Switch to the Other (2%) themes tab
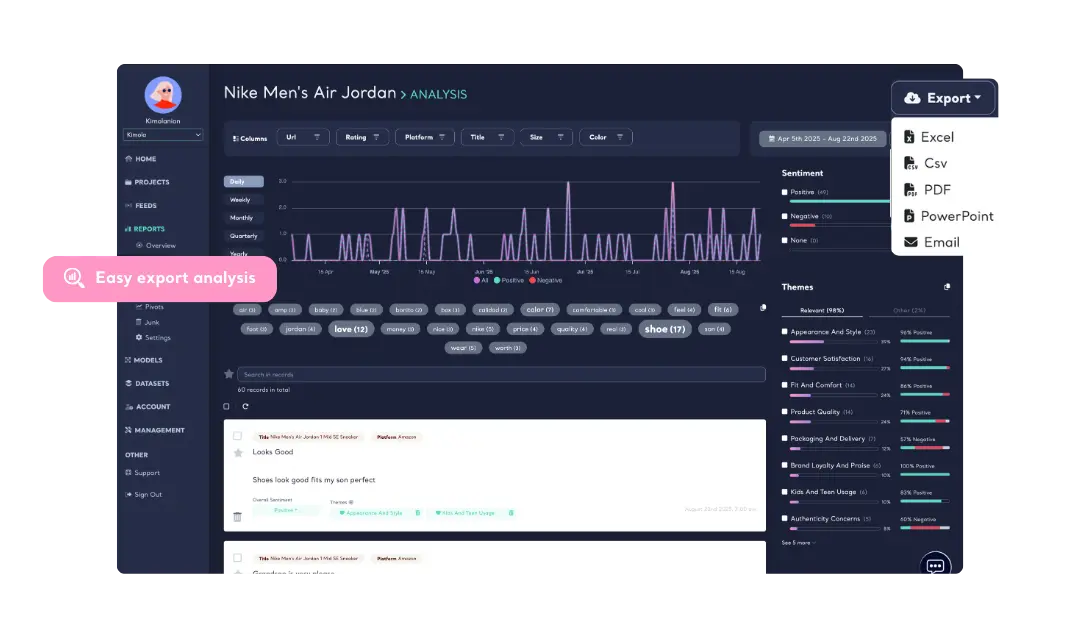Viewport: 1080px width, 638px height. pos(908,311)
